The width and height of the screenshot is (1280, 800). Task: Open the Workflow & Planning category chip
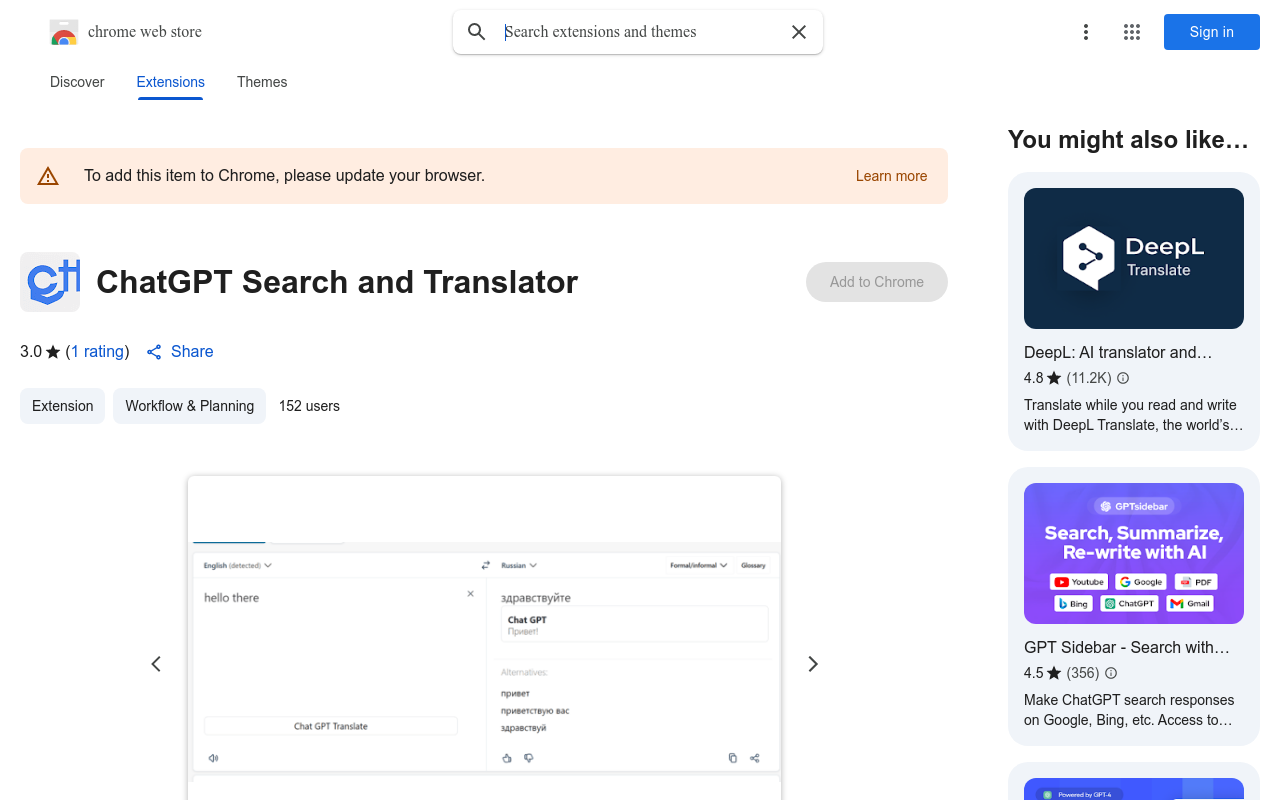pos(189,406)
